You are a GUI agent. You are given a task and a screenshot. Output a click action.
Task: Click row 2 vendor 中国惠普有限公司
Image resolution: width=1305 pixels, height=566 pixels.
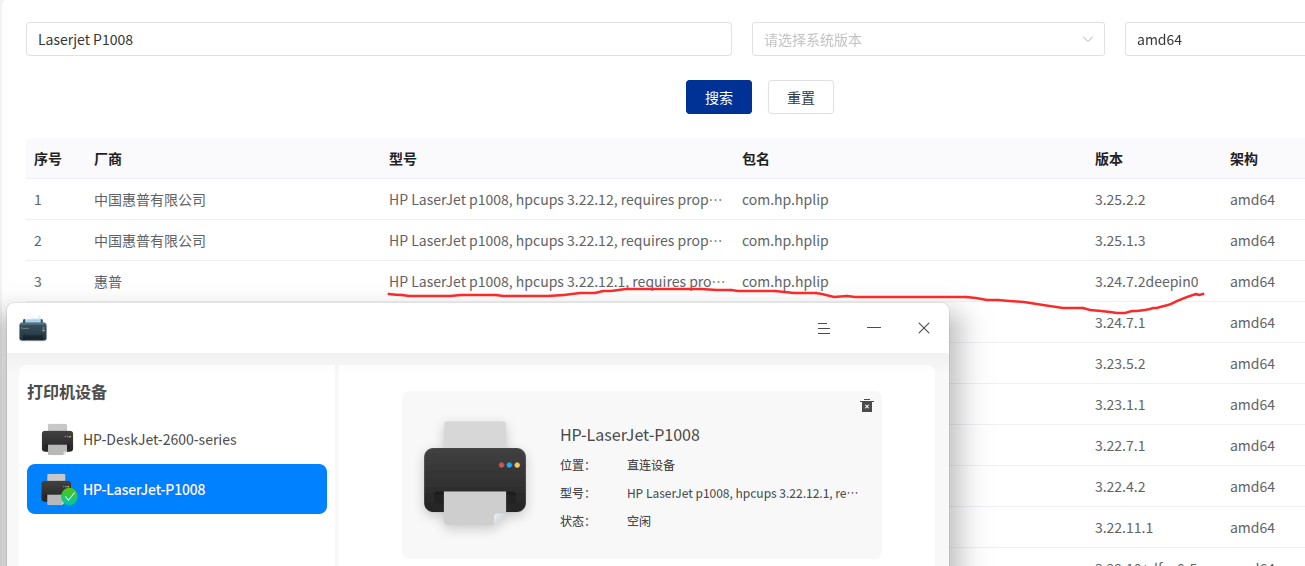150,241
